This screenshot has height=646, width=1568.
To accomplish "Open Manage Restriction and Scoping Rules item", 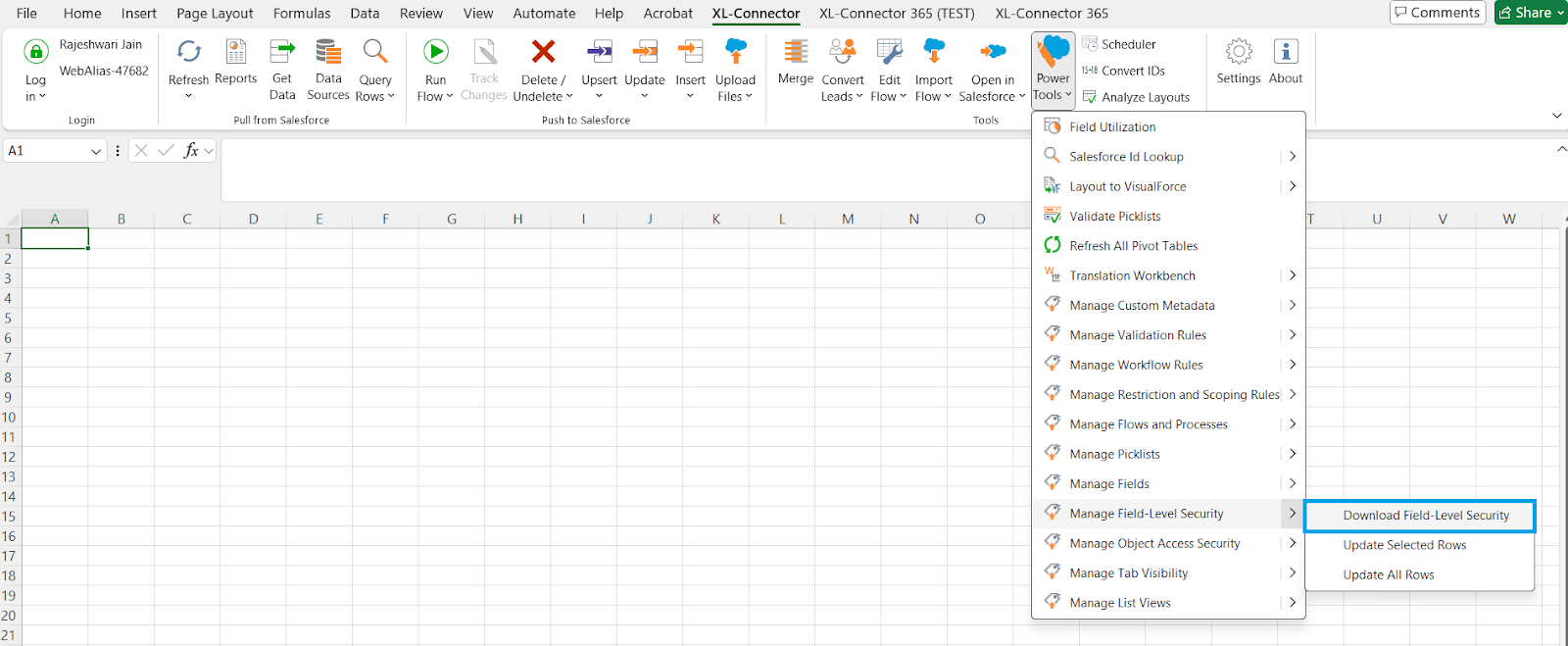I will [1168, 395].
